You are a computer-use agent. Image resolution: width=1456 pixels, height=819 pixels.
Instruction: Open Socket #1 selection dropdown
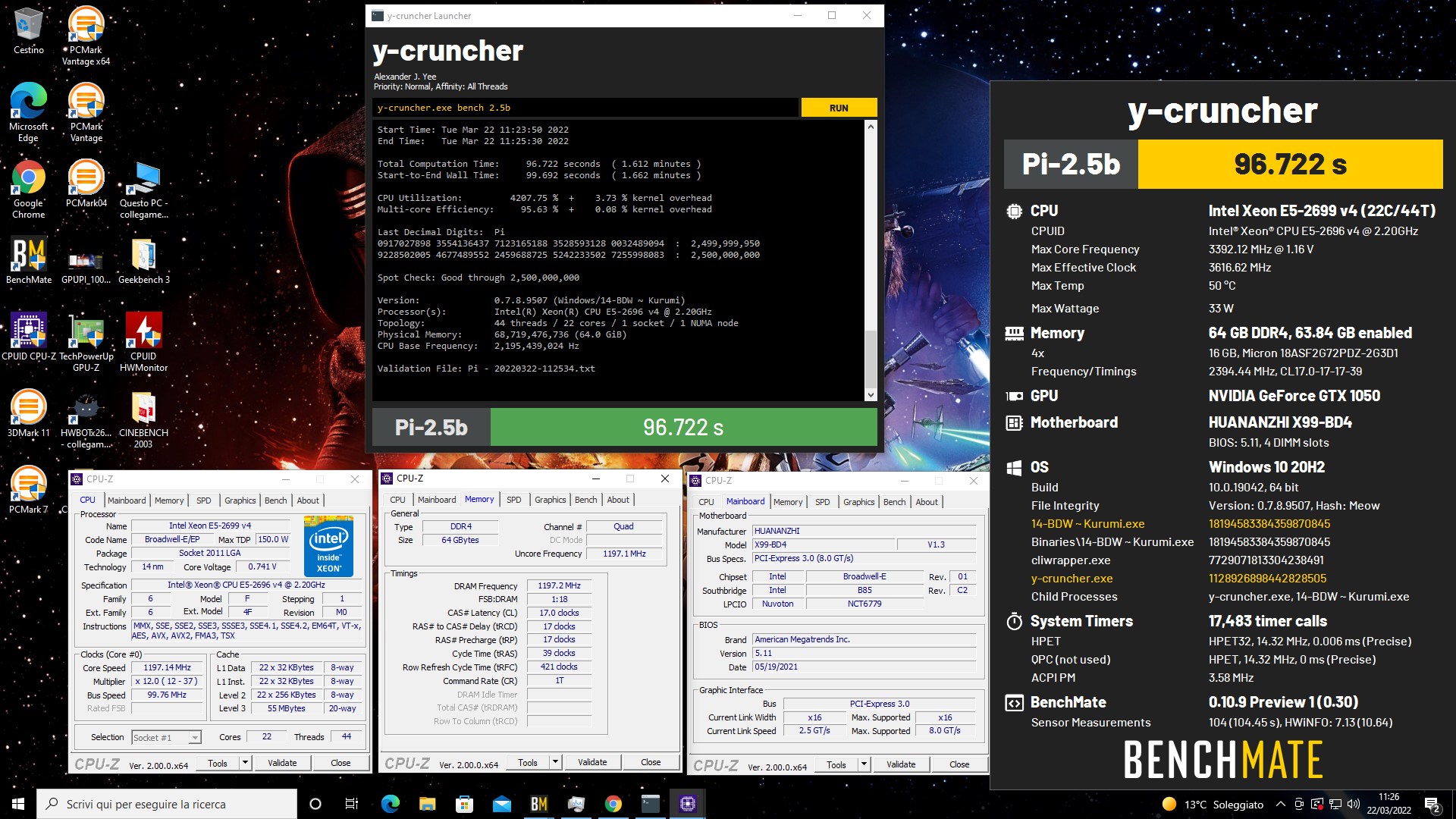(166, 737)
